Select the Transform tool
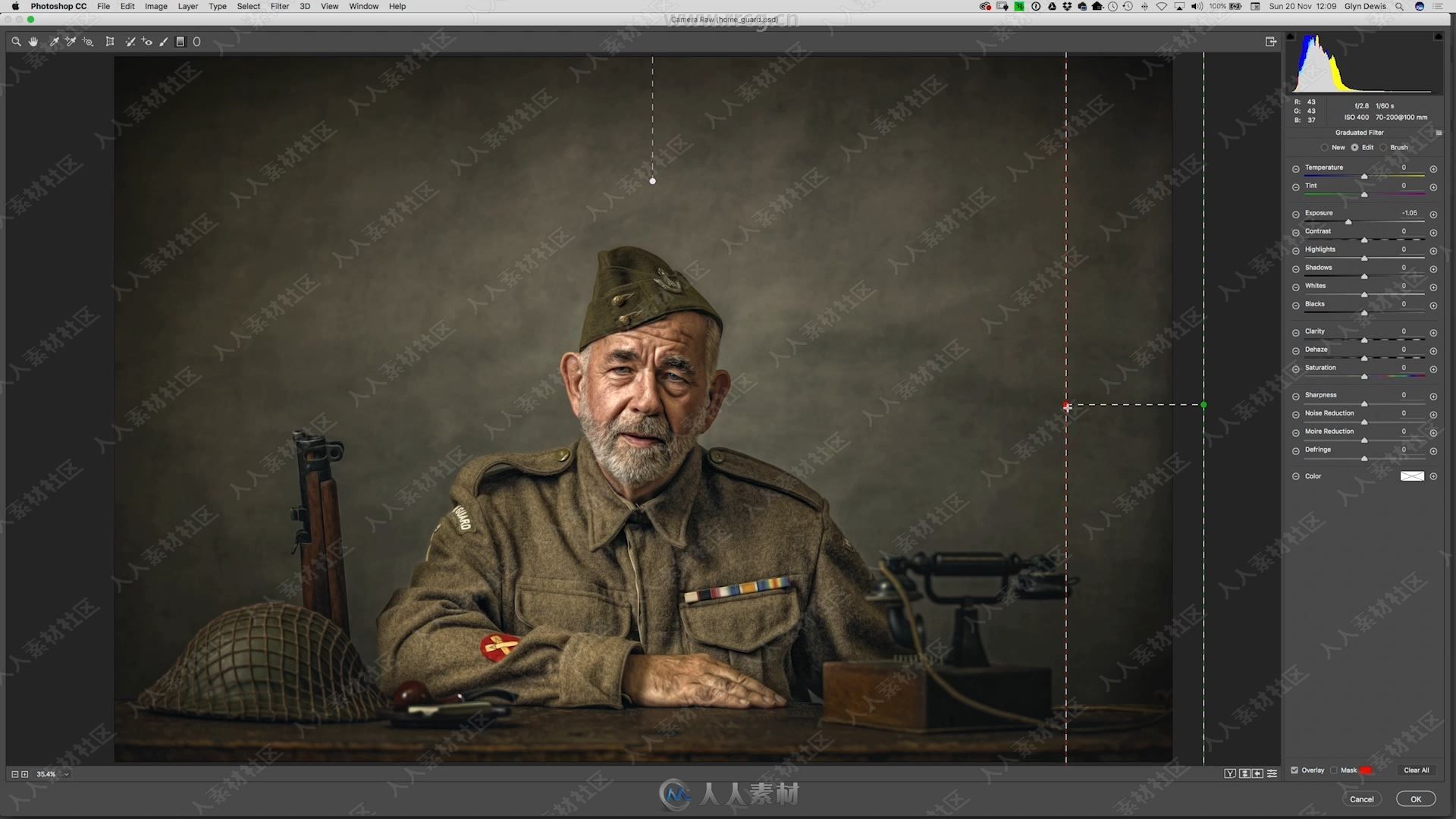1456x819 pixels. (x=110, y=42)
